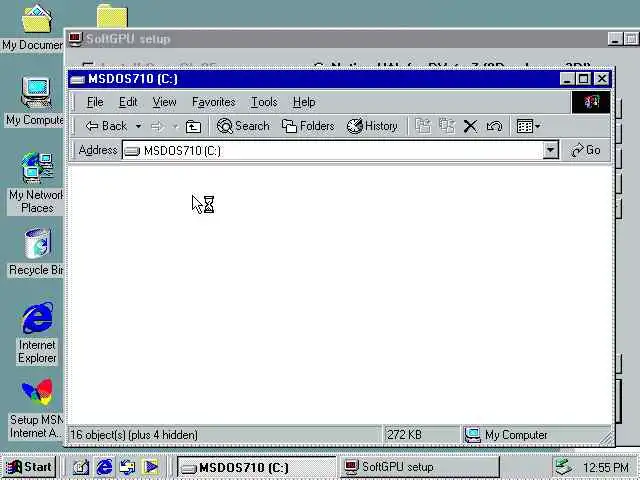
Task: Click the Windows flag throbber logo
Action: (591, 102)
